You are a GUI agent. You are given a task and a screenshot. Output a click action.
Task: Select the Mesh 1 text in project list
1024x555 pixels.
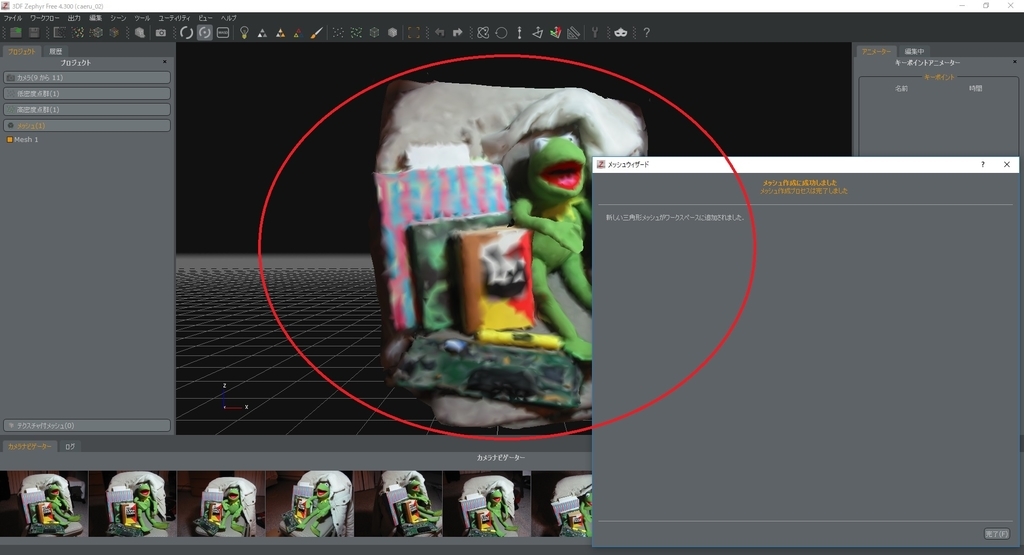(x=26, y=140)
